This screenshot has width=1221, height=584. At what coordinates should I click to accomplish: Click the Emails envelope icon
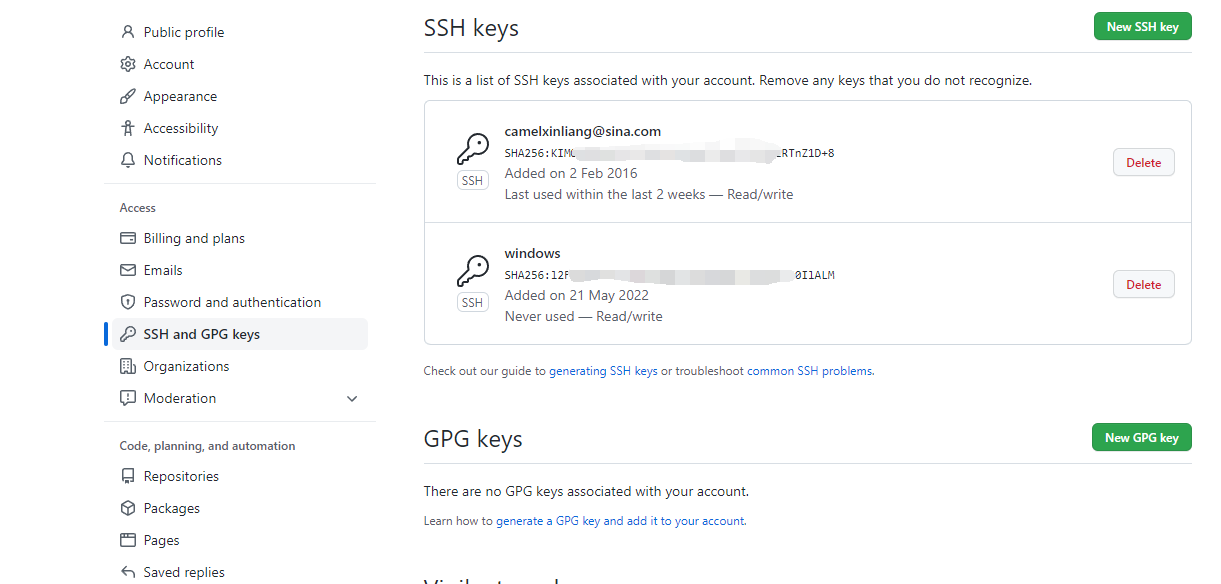point(128,270)
